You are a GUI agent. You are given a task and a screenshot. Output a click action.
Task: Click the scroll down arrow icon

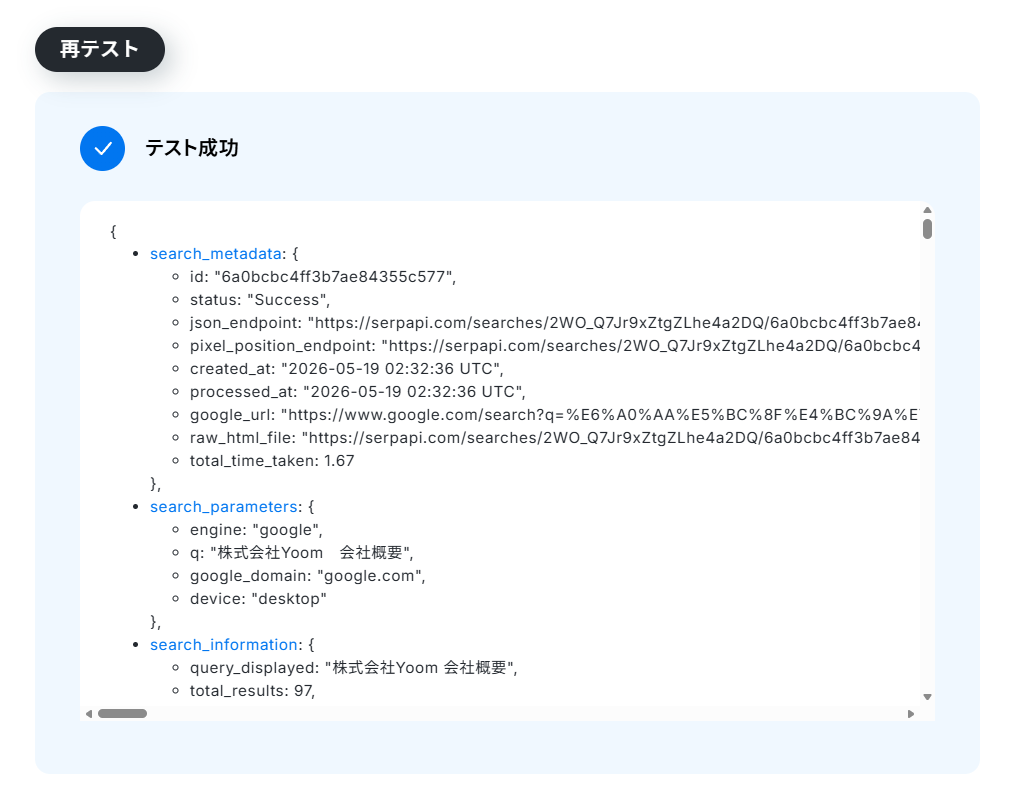(927, 697)
